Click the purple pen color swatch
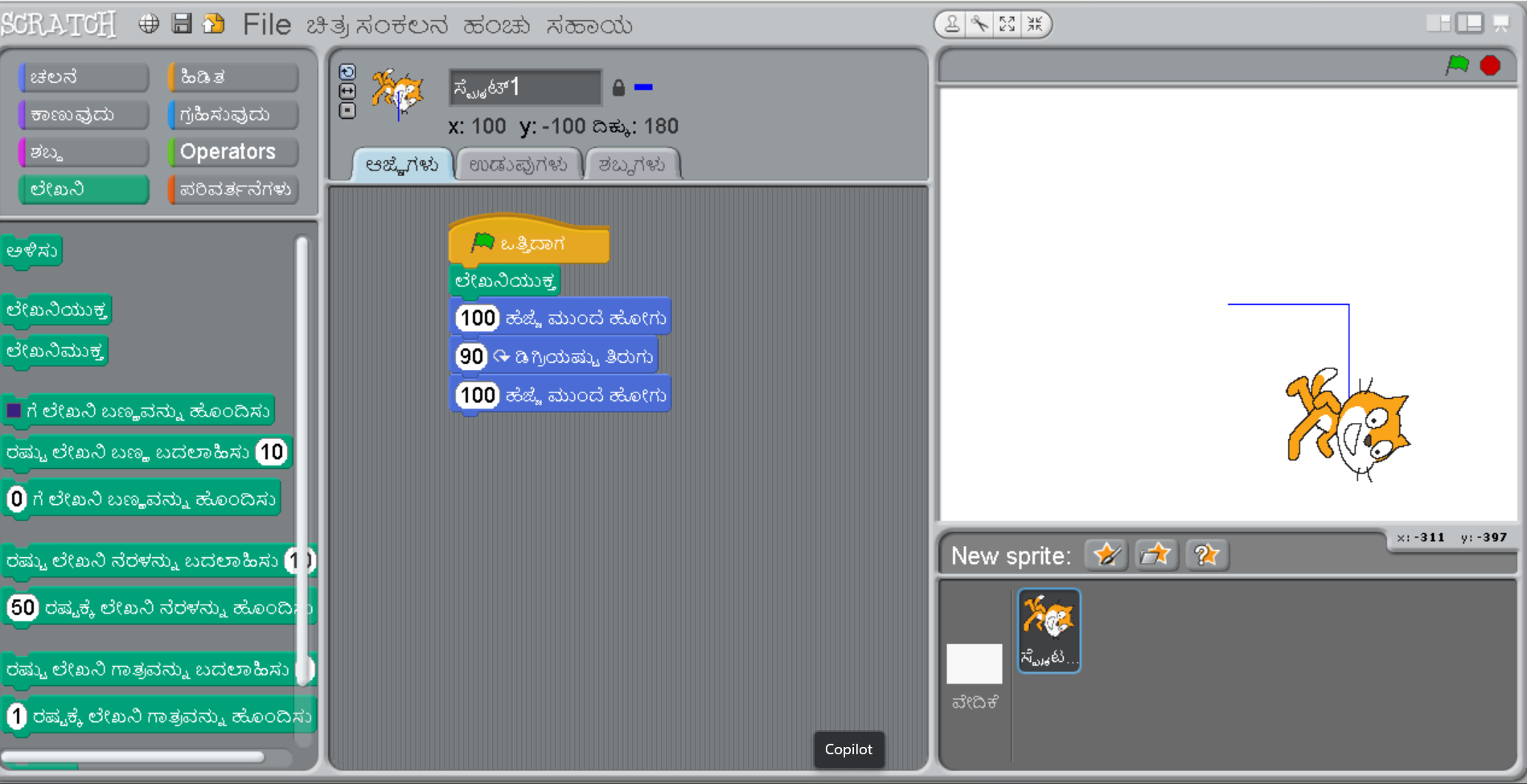The image size is (1527, 784). click(x=14, y=411)
